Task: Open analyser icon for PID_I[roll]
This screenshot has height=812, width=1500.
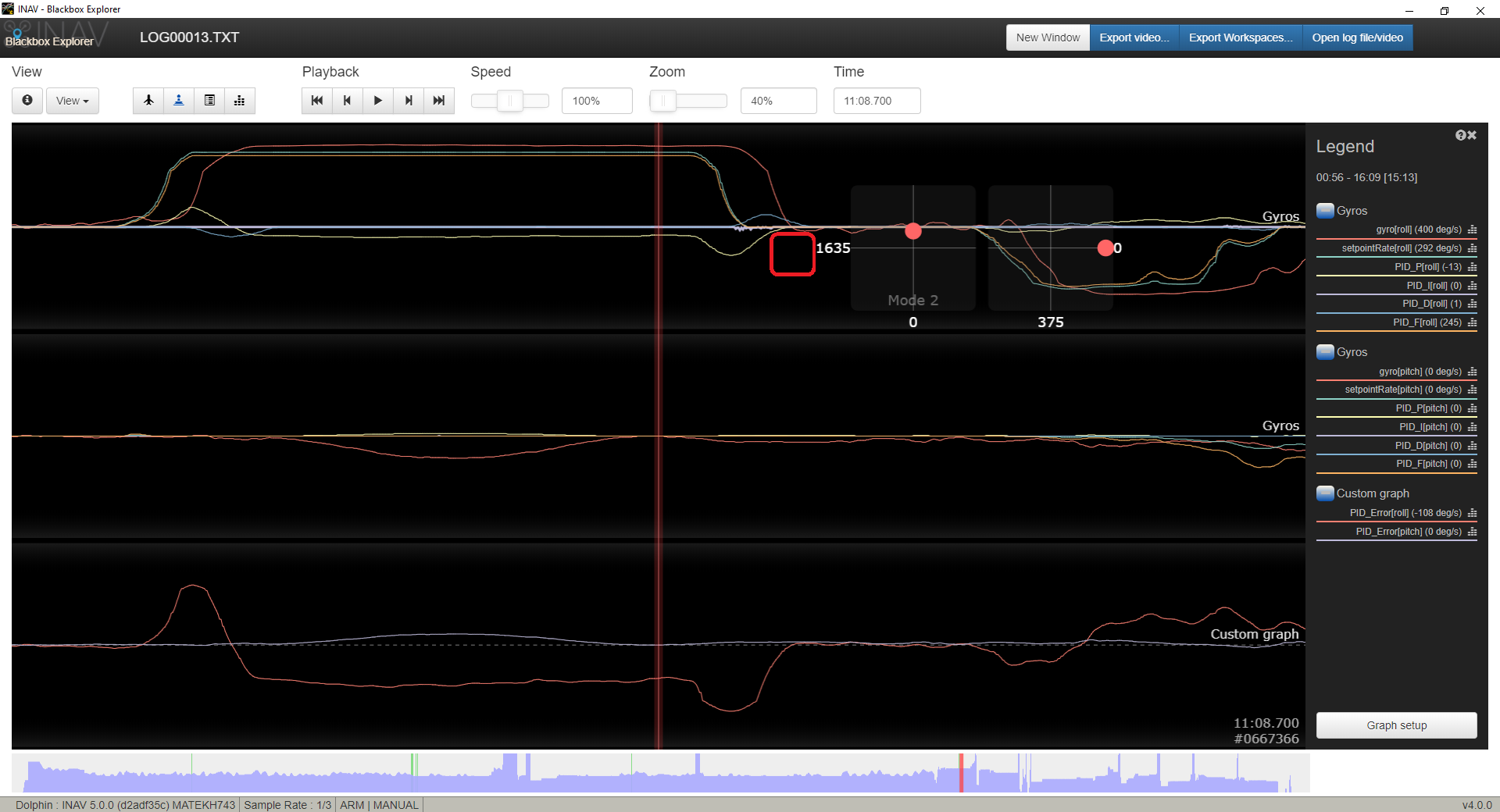Action: (x=1473, y=286)
